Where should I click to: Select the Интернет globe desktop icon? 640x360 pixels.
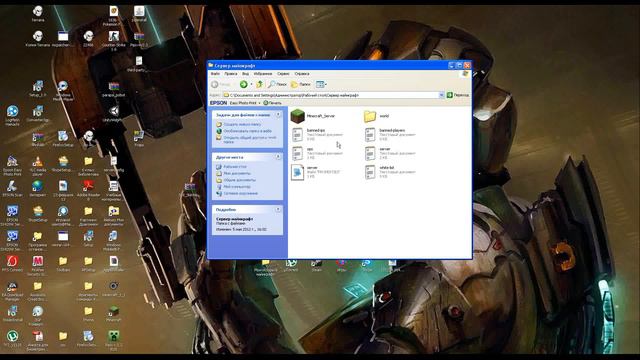click(38, 189)
